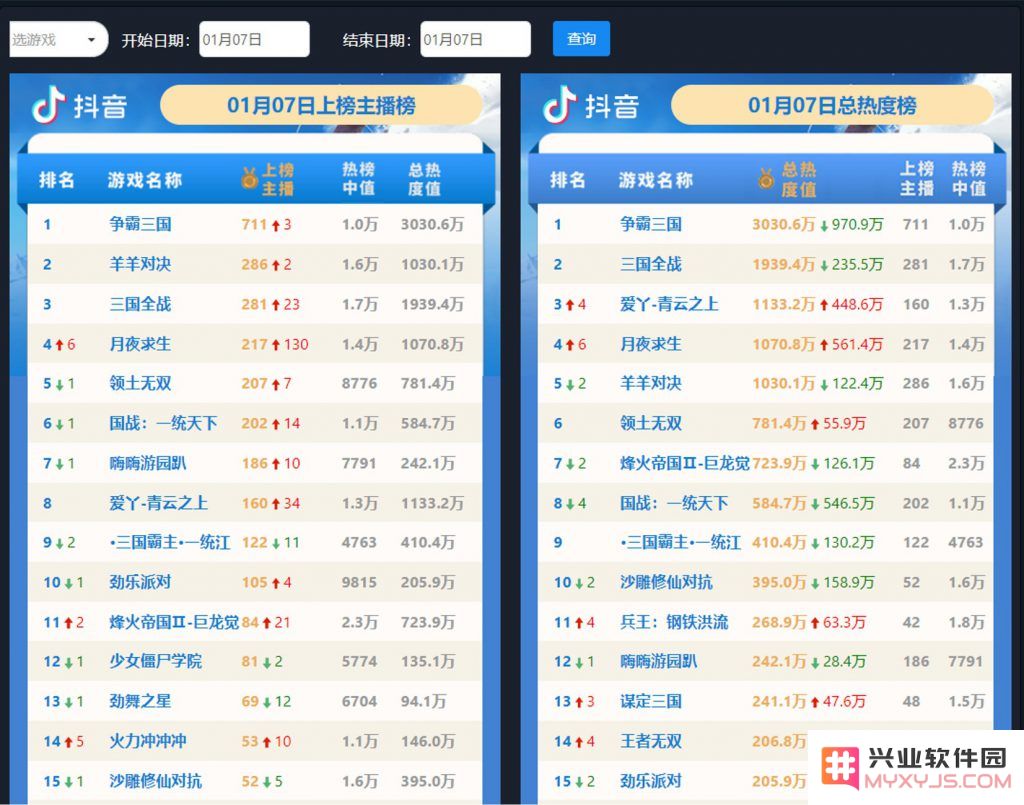Screen dimensions: 1024x805
Task: Click the 排名 header in the left table
Action: (57, 180)
